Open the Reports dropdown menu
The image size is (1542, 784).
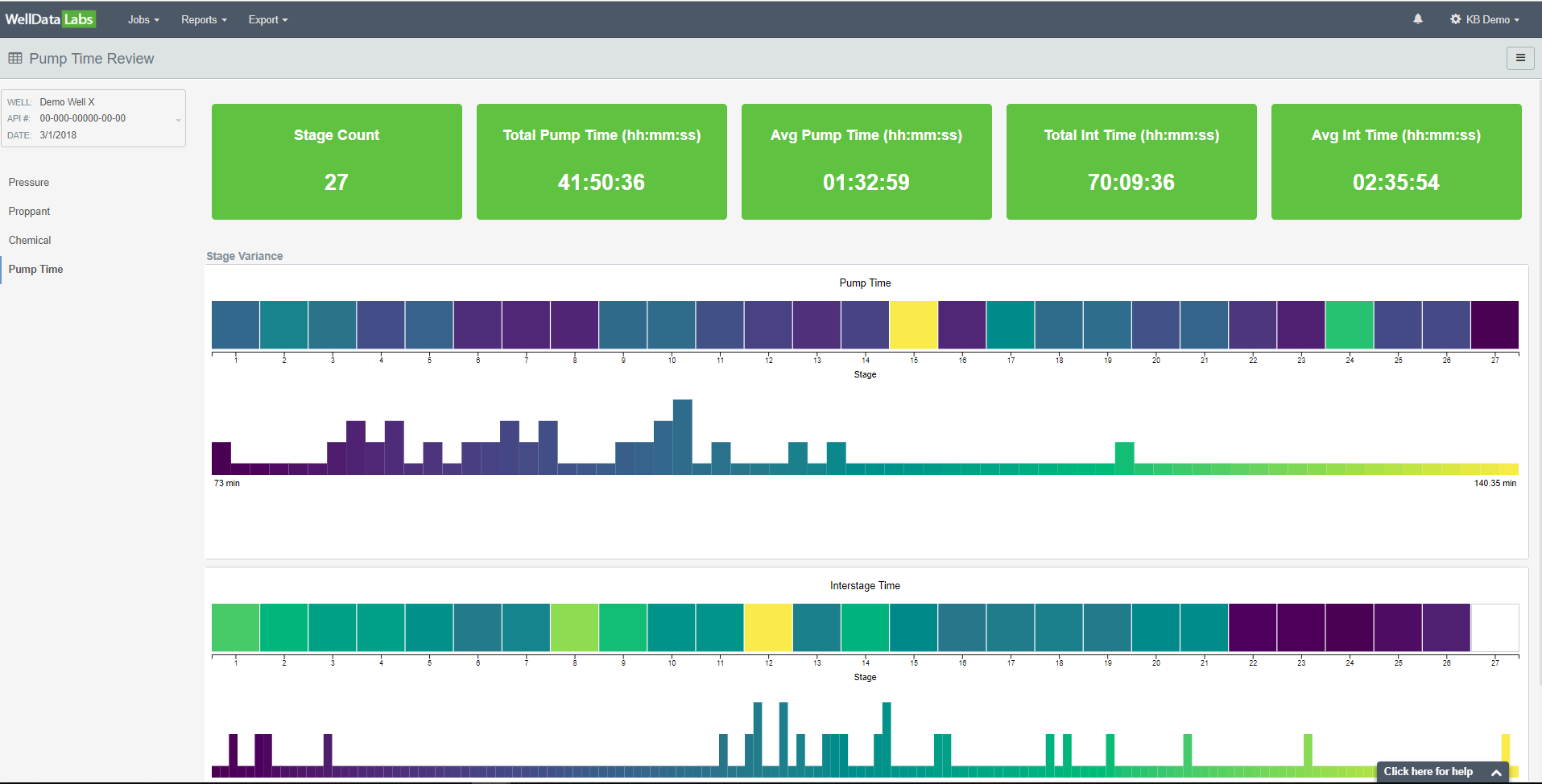(x=204, y=19)
